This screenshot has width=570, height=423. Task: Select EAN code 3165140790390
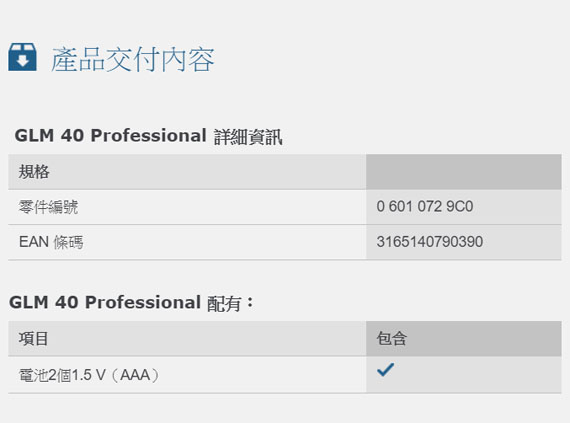[430, 242]
